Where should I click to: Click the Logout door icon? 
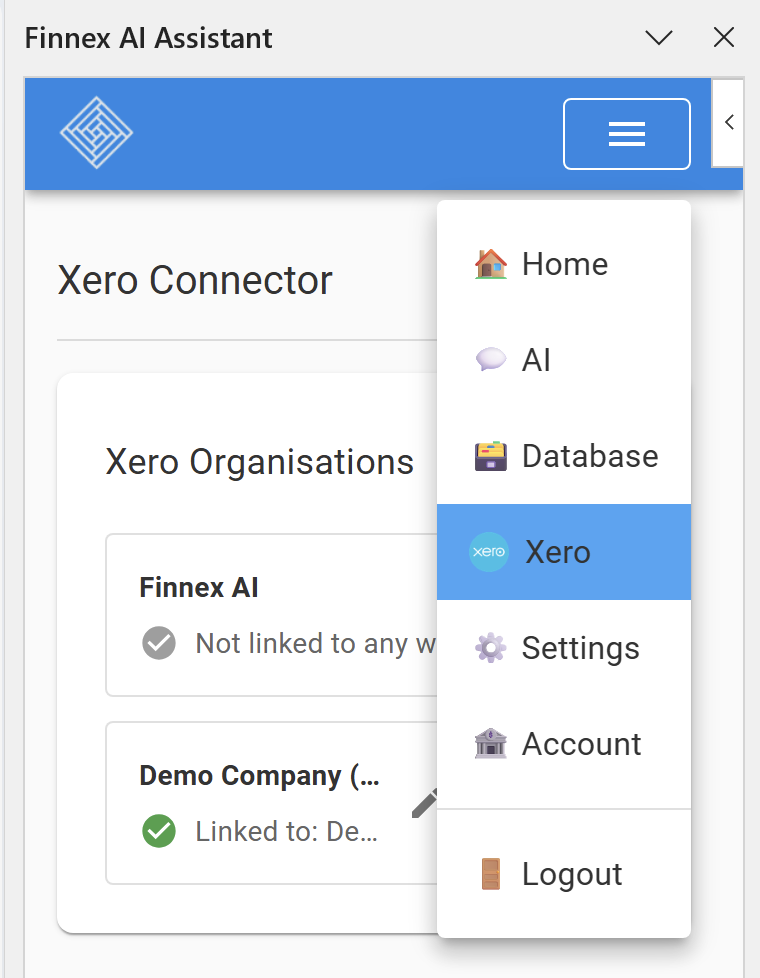(x=490, y=874)
